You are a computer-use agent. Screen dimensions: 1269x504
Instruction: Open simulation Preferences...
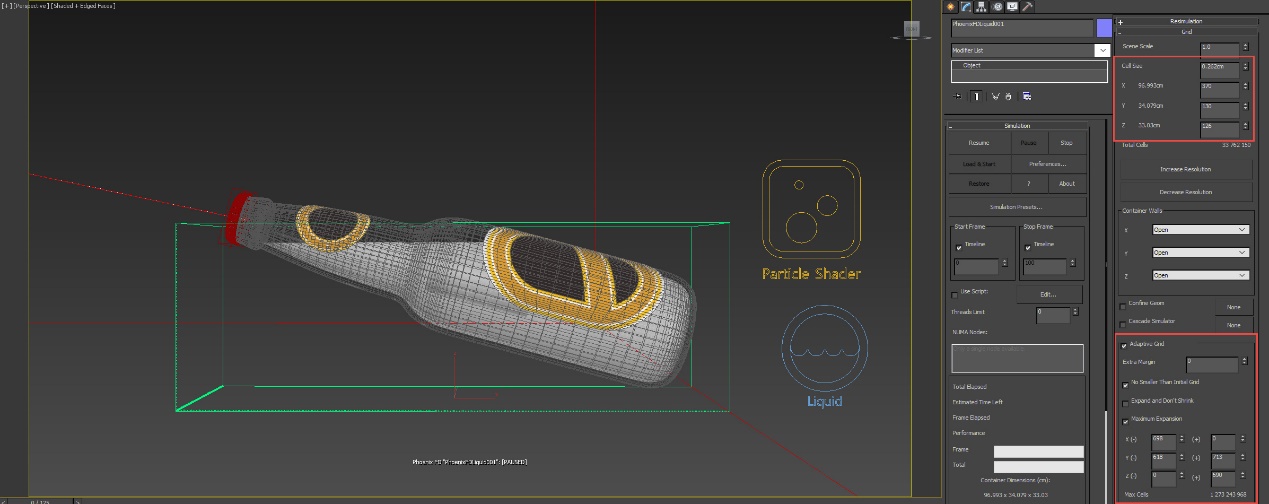tap(1048, 163)
